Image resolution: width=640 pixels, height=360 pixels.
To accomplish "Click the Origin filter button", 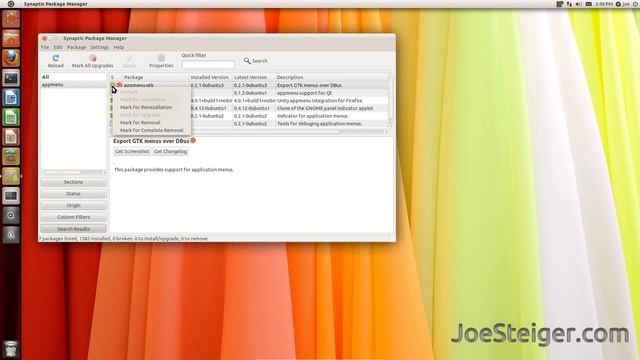I will tap(73, 205).
